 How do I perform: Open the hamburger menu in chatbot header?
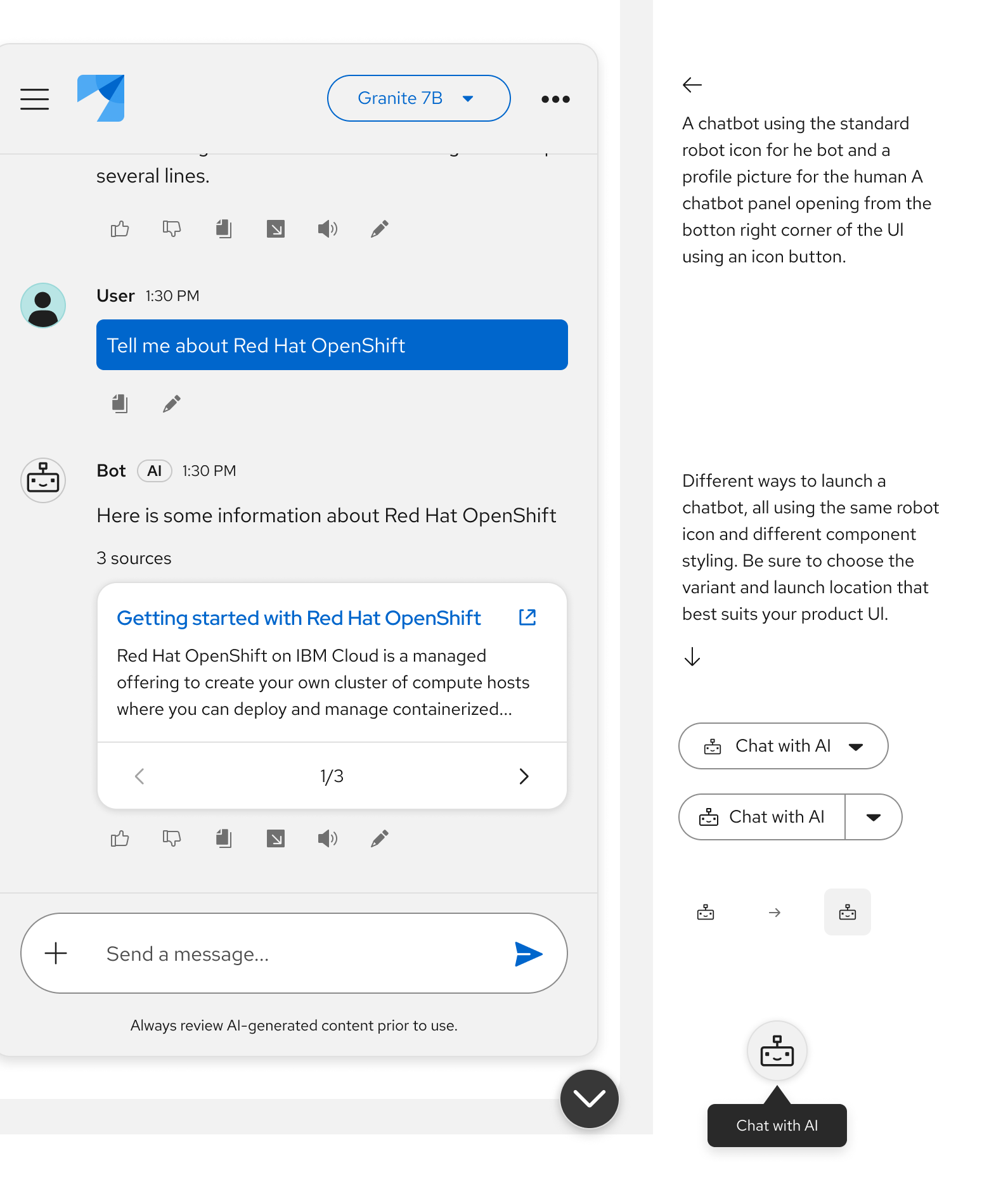click(x=34, y=99)
